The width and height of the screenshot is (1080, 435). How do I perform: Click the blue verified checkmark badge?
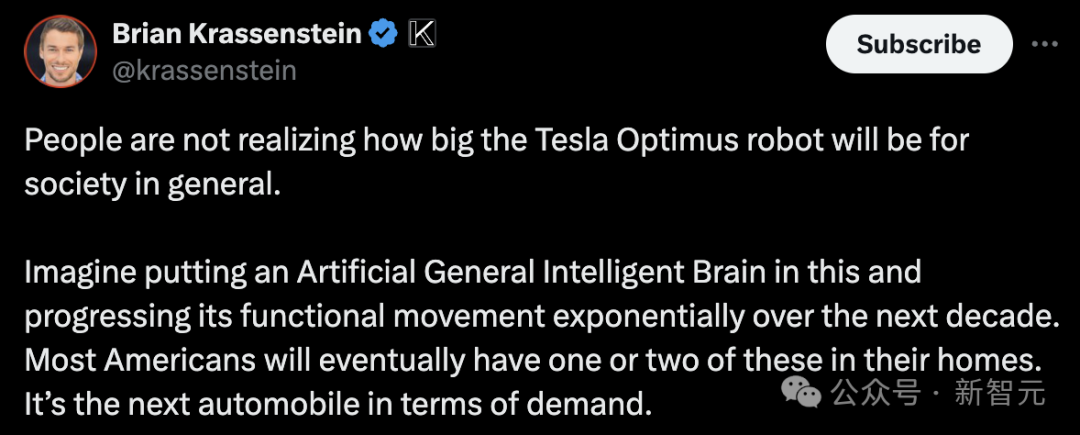[384, 35]
